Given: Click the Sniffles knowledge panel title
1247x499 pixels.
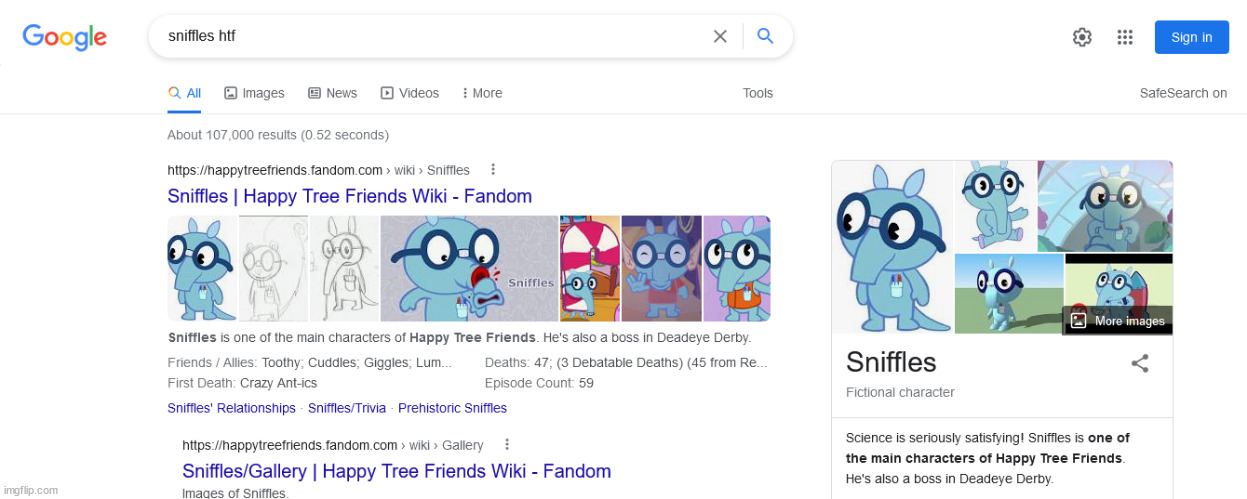Looking at the screenshot, I should [x=891, y=361].
